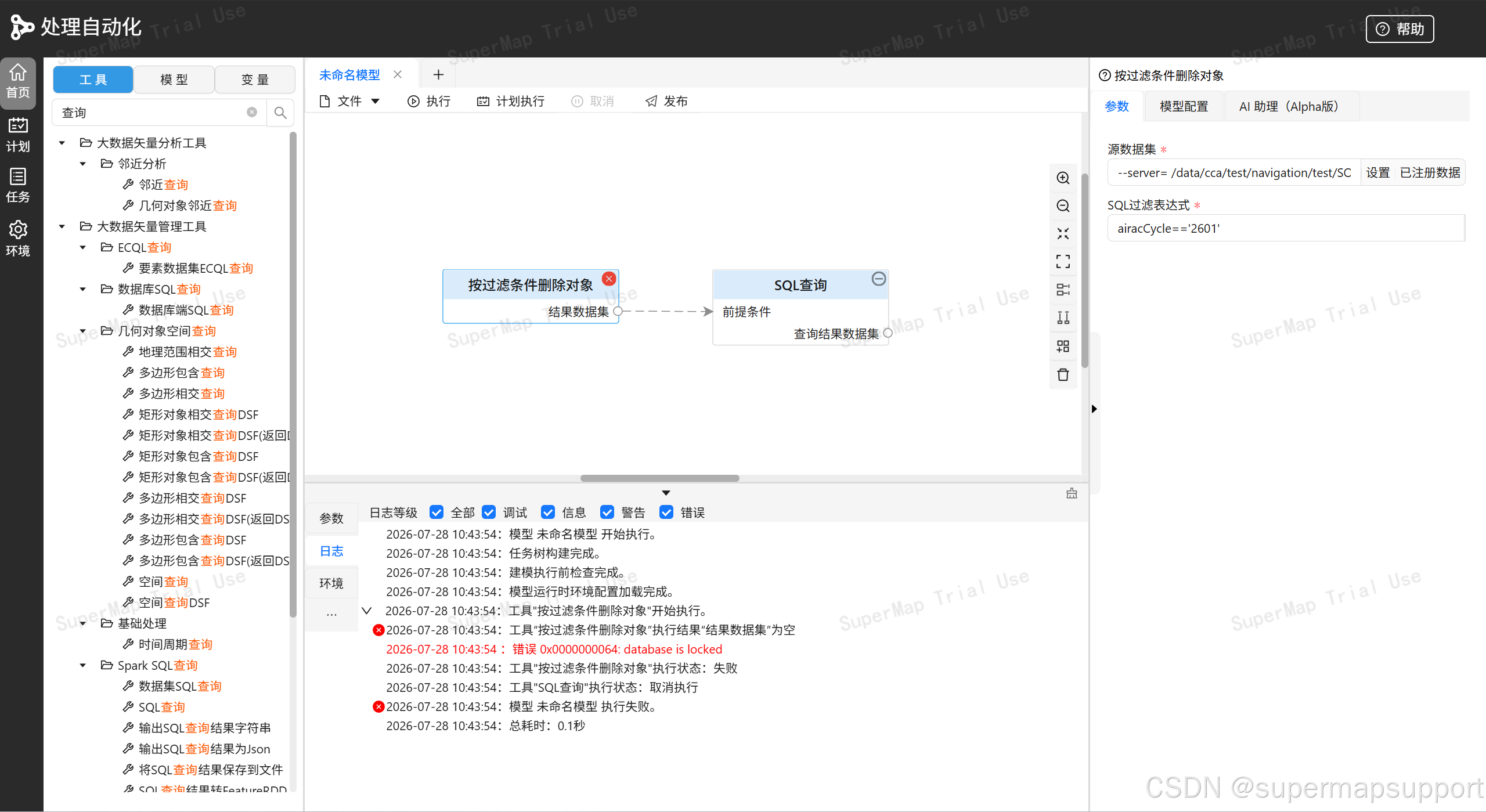Clear the search text with the X icon
This screenshot has width=1486, height=812.
[x=252, y=113]
